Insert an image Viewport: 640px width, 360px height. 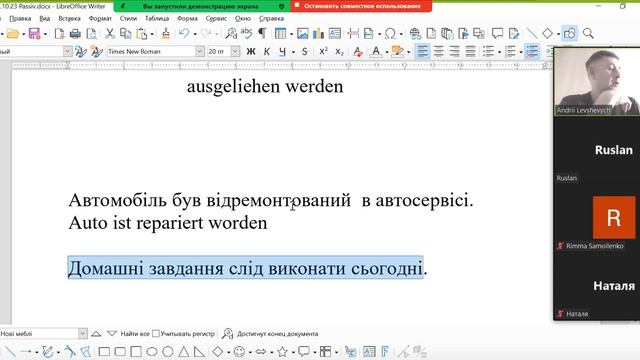click(x=302, y=33)
